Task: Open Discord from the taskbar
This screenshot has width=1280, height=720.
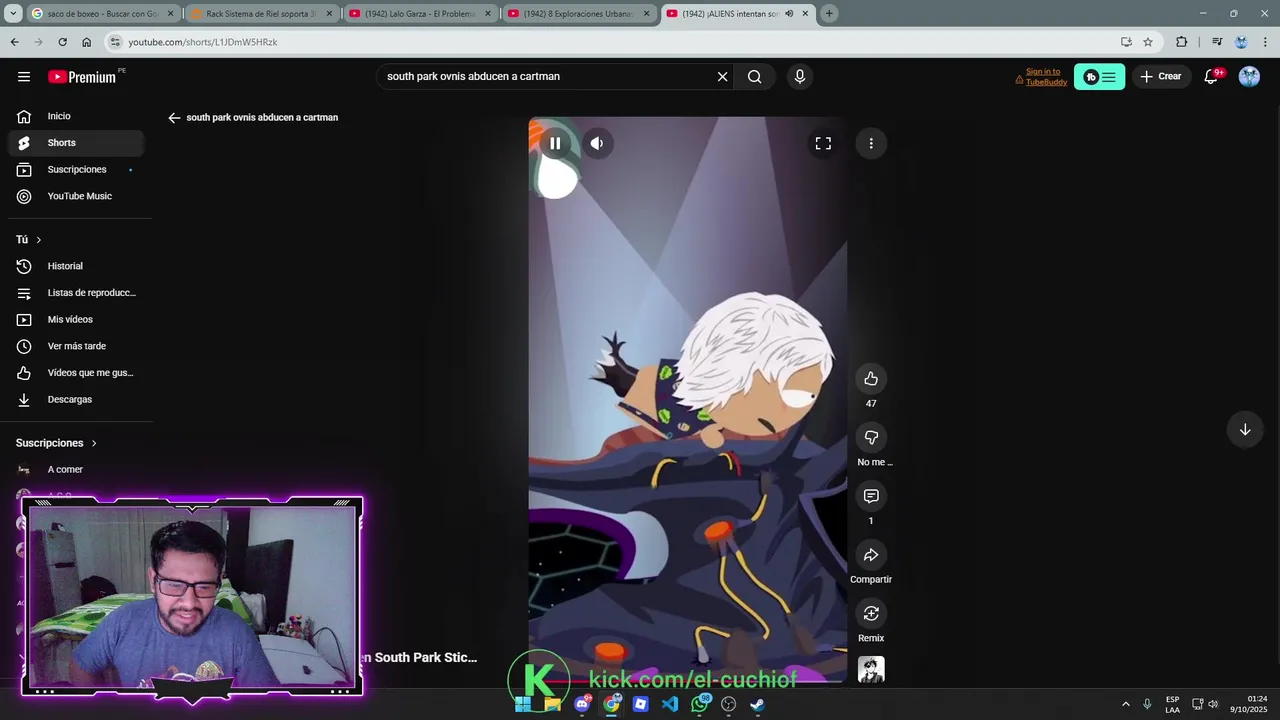Action: [582, 704]
